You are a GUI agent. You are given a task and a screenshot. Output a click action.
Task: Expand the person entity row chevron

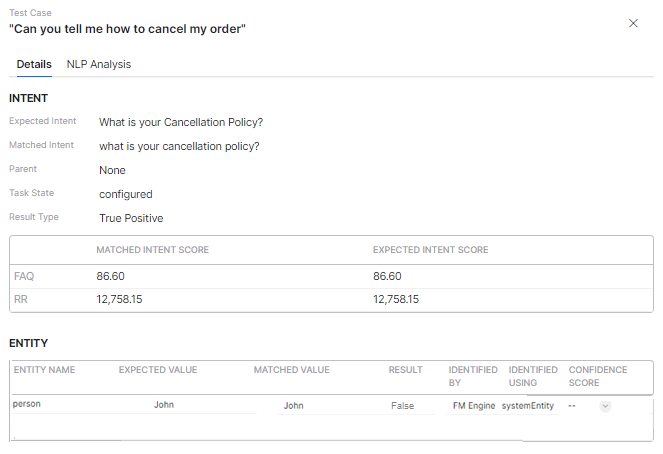605,406
